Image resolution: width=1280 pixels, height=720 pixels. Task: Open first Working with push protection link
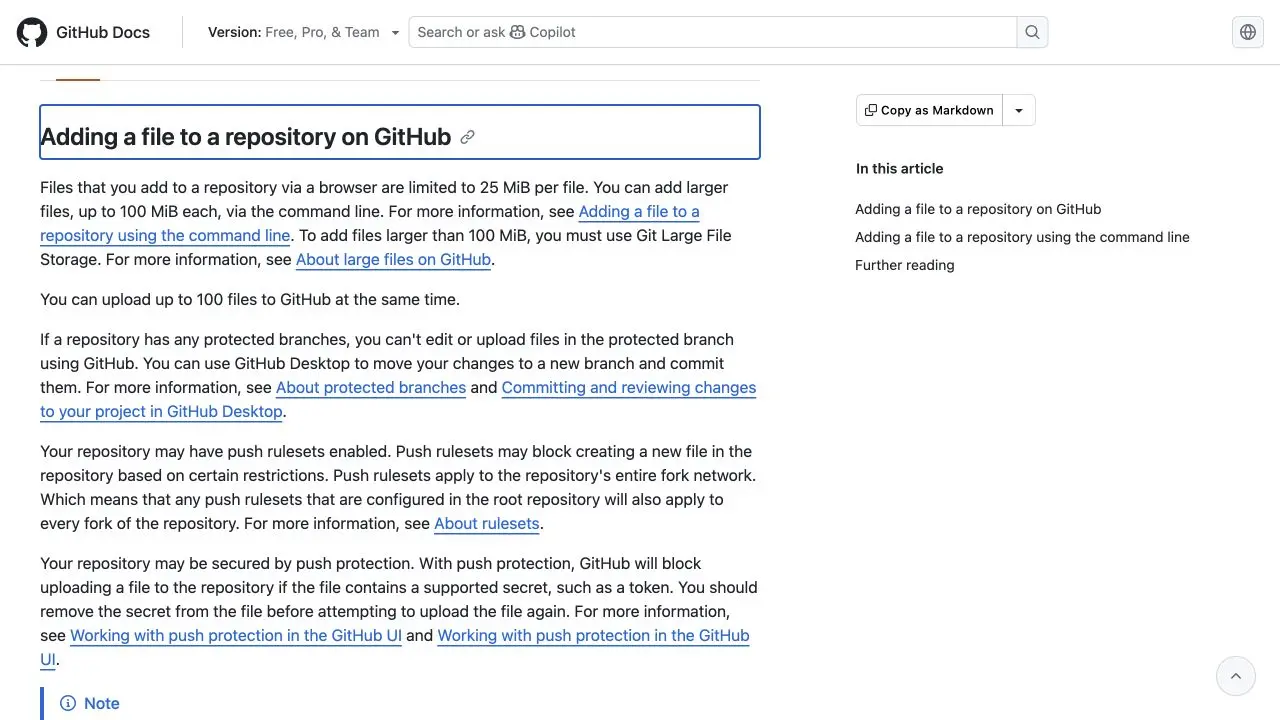pyautogui.click(x=236, y=636)
